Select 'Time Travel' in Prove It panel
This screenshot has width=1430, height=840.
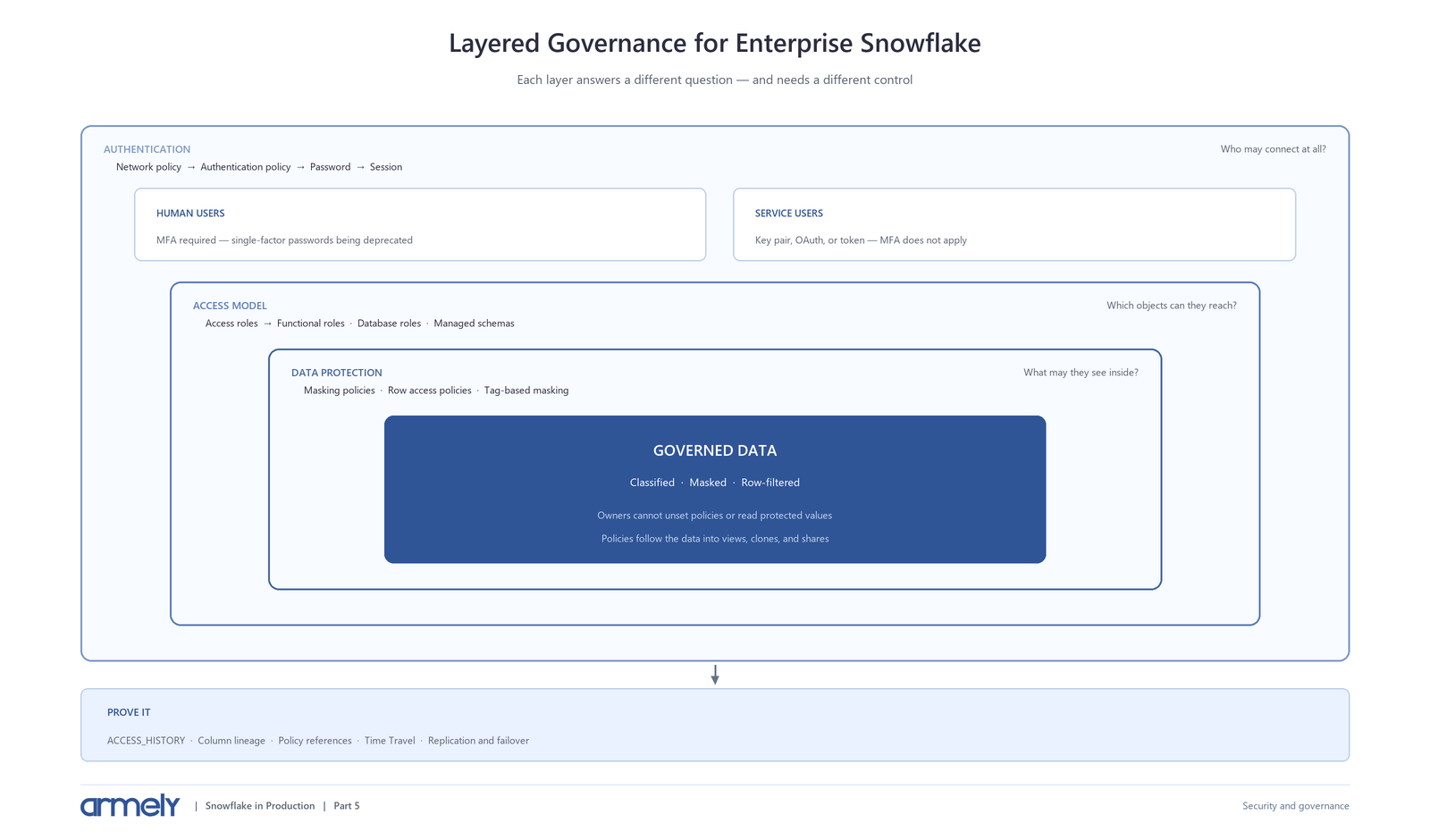(390, 741)
